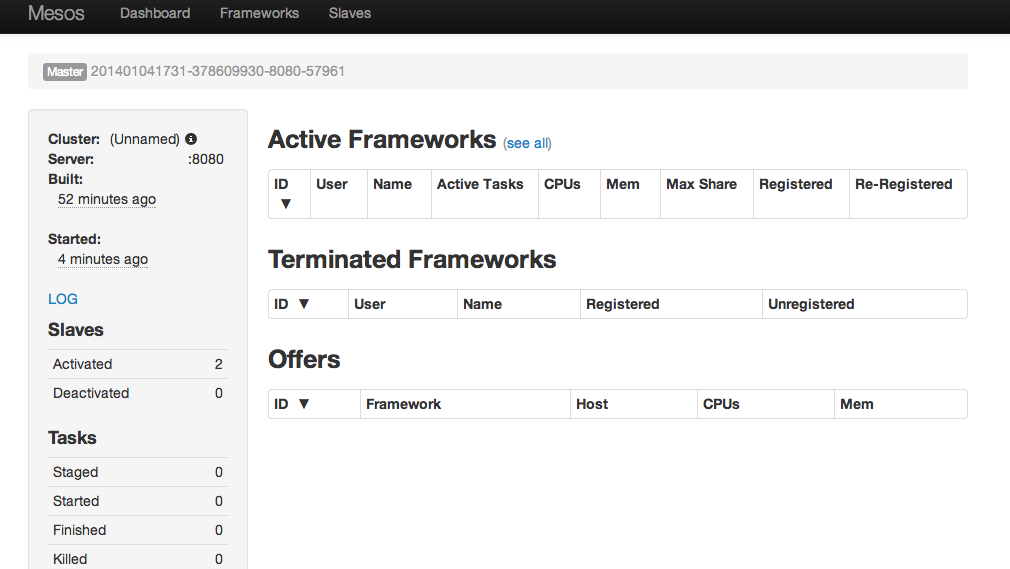Open the Dashboard nav tab
The image size is (1010, 569).
point(155,14)
